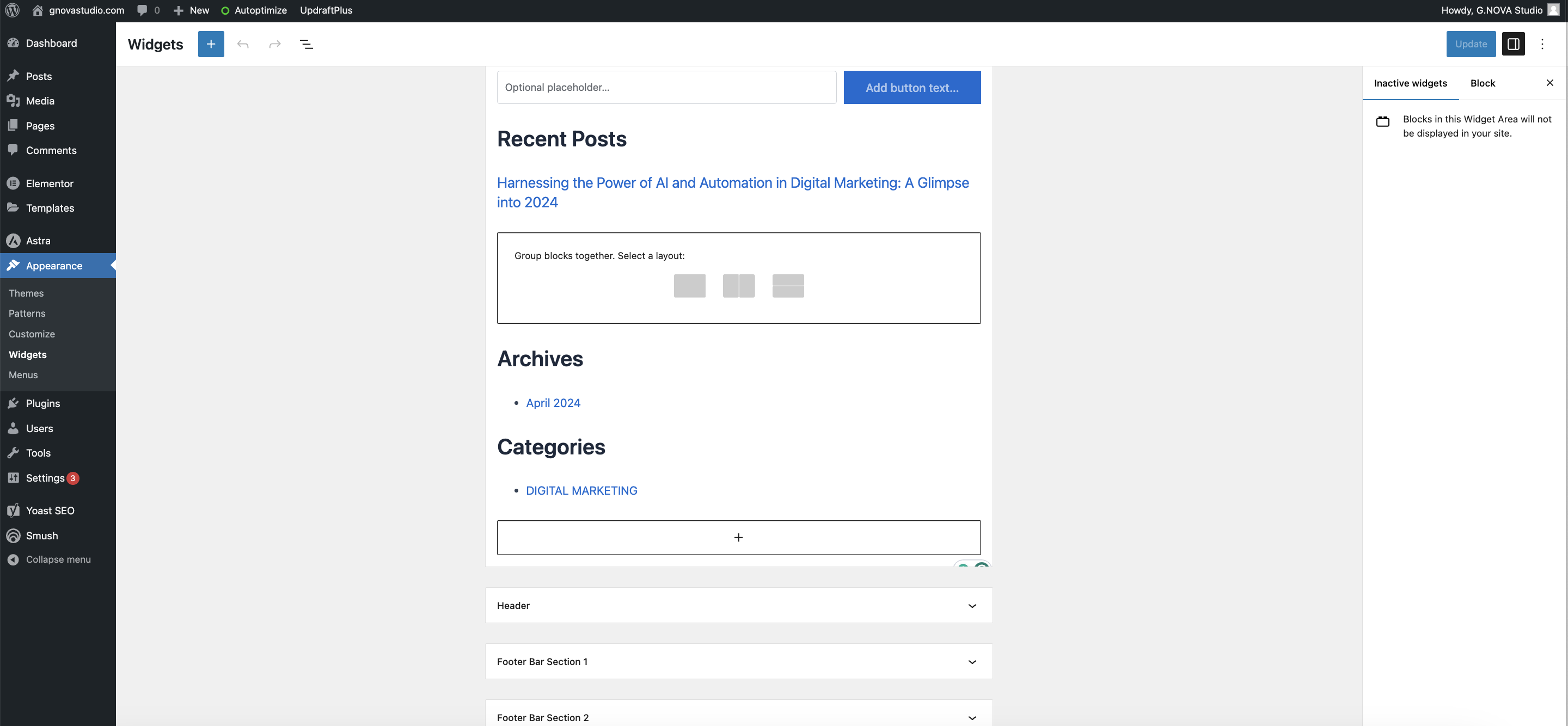
Task: Toggle the settings sidebar panel icon
Action: [x=1512, y=44]
